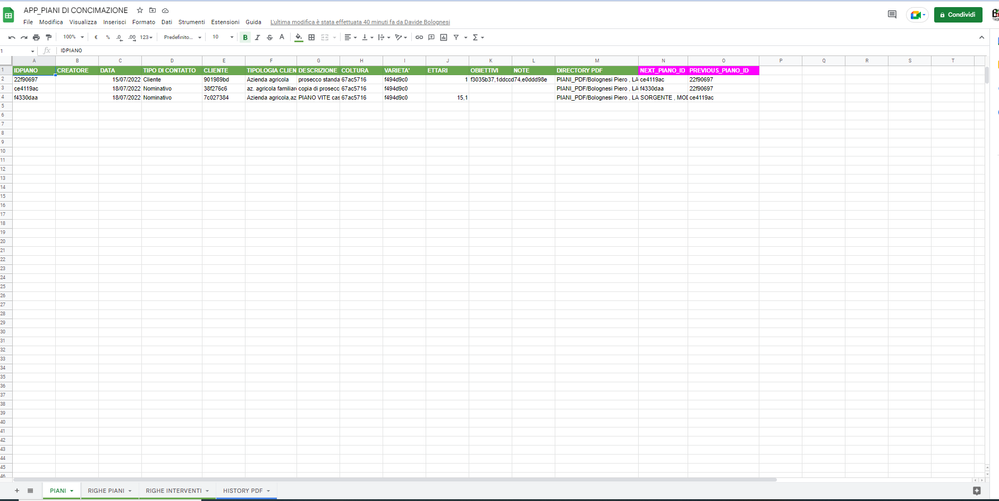Viewport: 999px width, 501px height.
Task: Star the document with star icon
Action: coord(140,10)
